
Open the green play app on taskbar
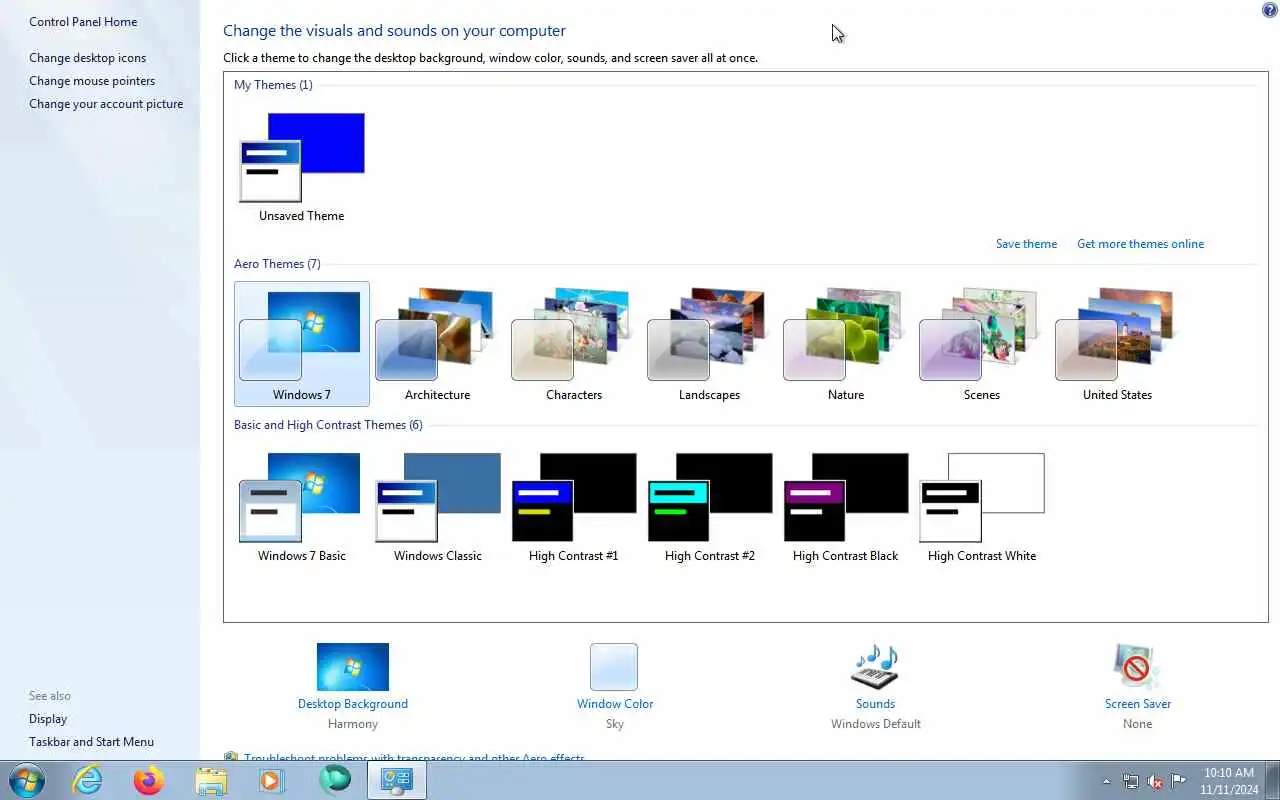point(335,779)
